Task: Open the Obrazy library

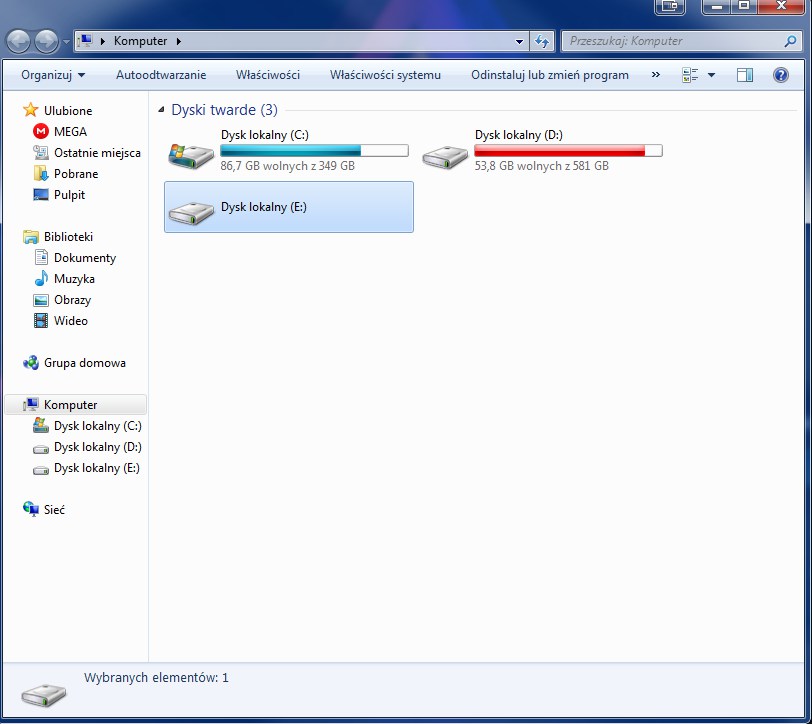Action: coord(72,300)
